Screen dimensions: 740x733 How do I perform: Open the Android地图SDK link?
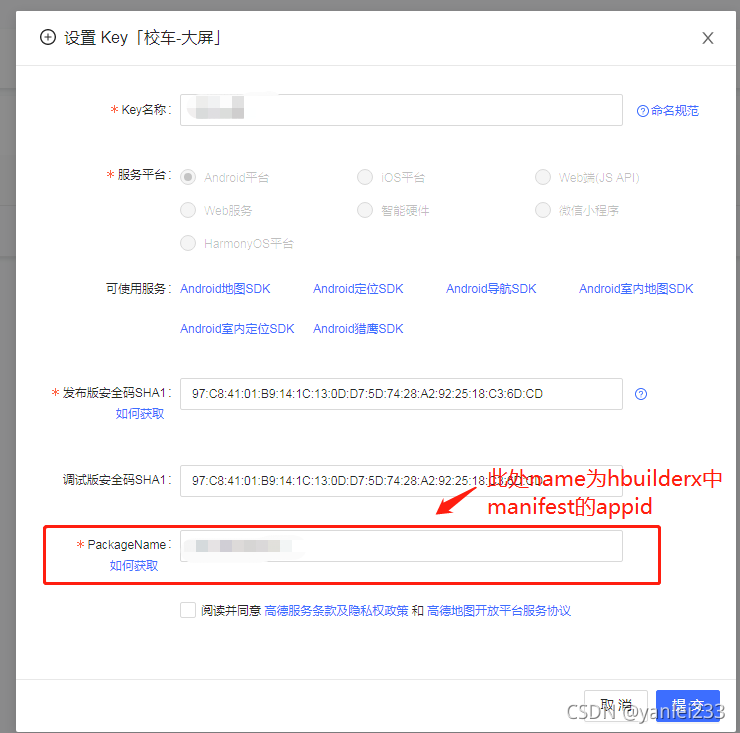click(225, 288)
